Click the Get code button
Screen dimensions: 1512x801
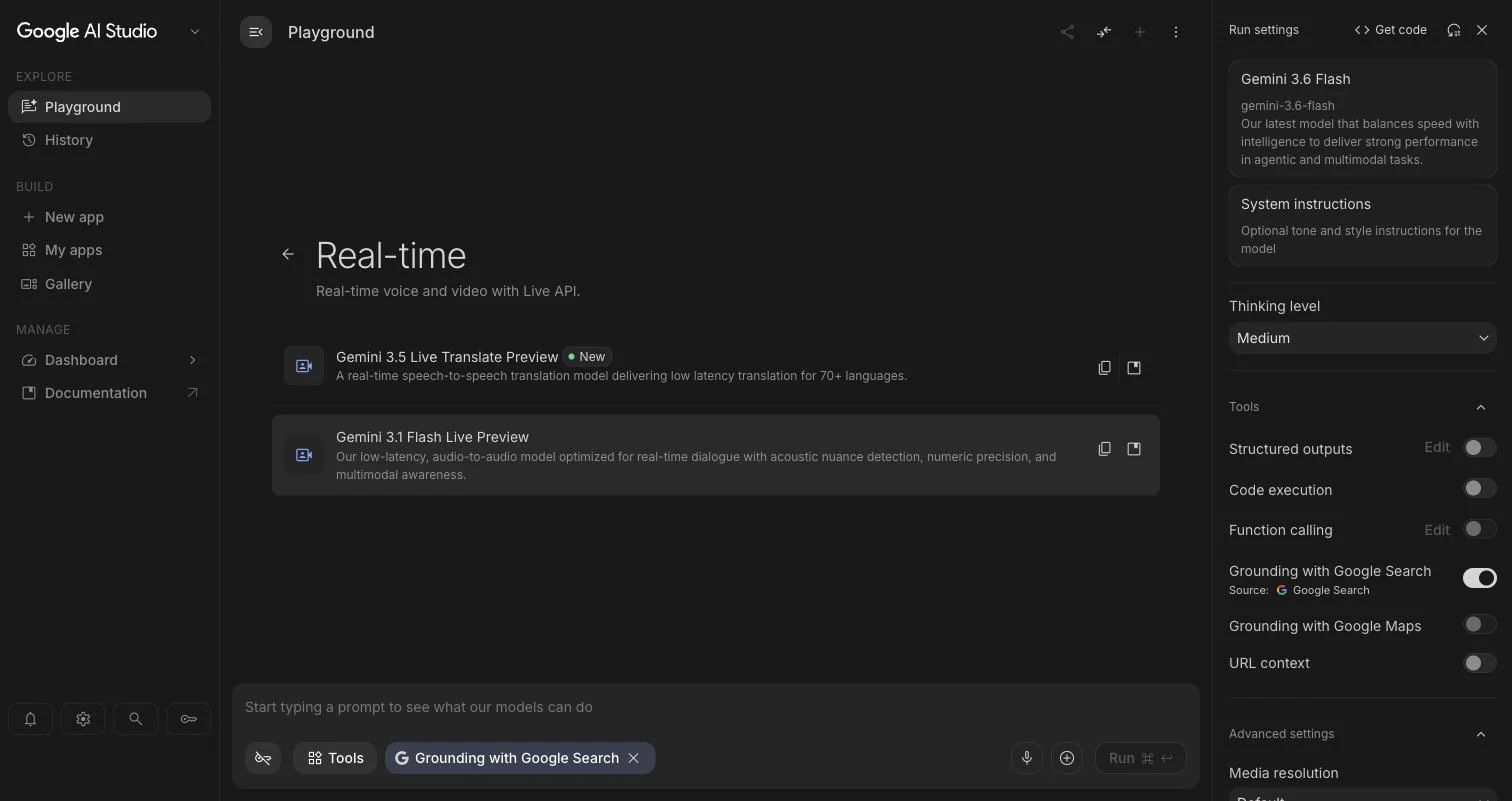coord(1390,30)
